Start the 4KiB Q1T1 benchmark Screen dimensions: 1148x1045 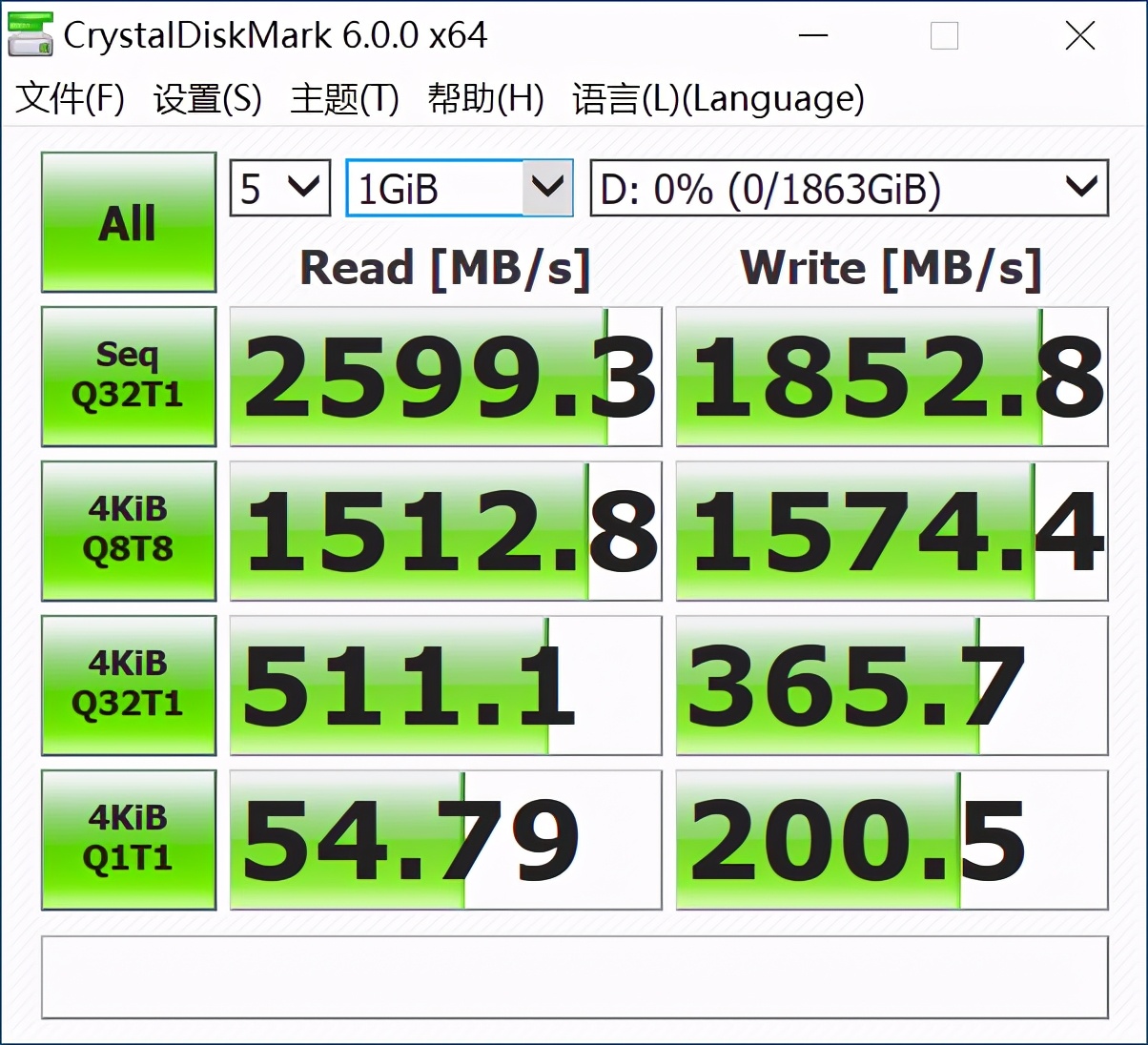pos(129,840)
